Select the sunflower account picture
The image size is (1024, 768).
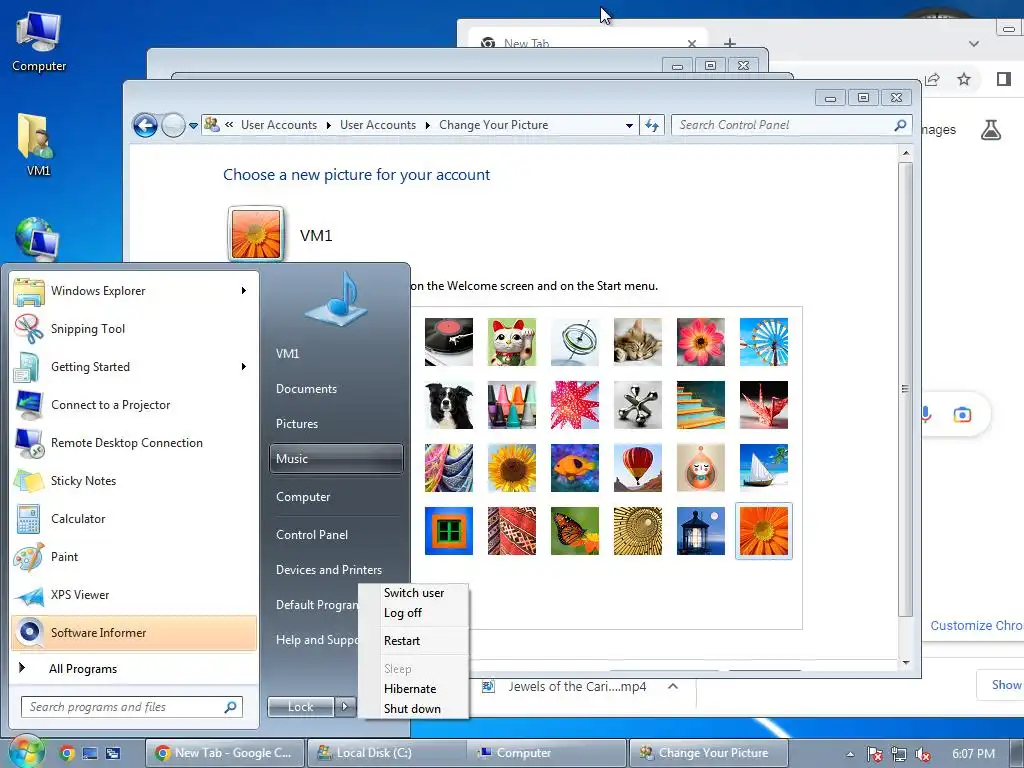[511, 468]
